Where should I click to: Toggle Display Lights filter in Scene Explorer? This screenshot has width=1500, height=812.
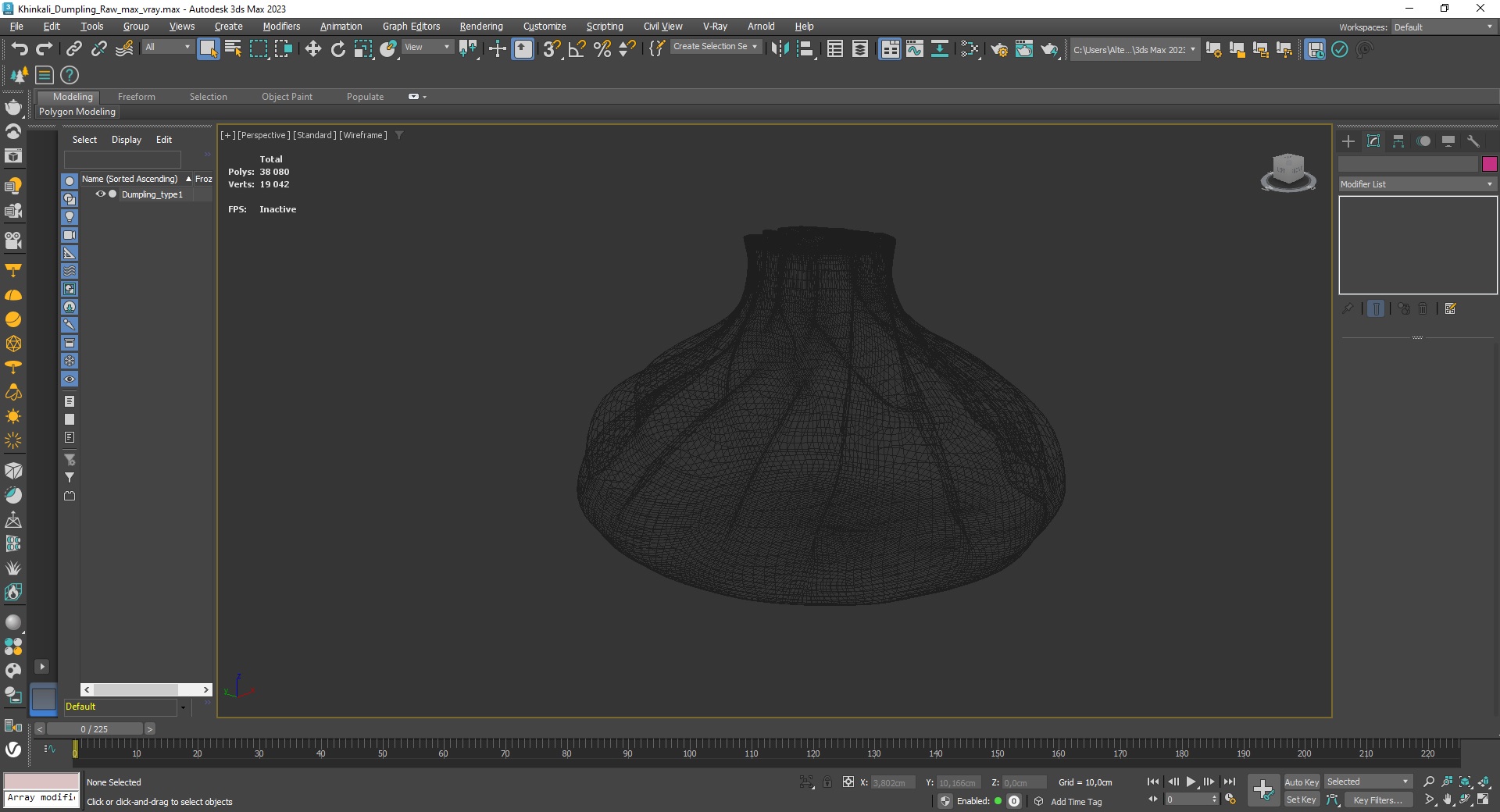tap(70, 217)
